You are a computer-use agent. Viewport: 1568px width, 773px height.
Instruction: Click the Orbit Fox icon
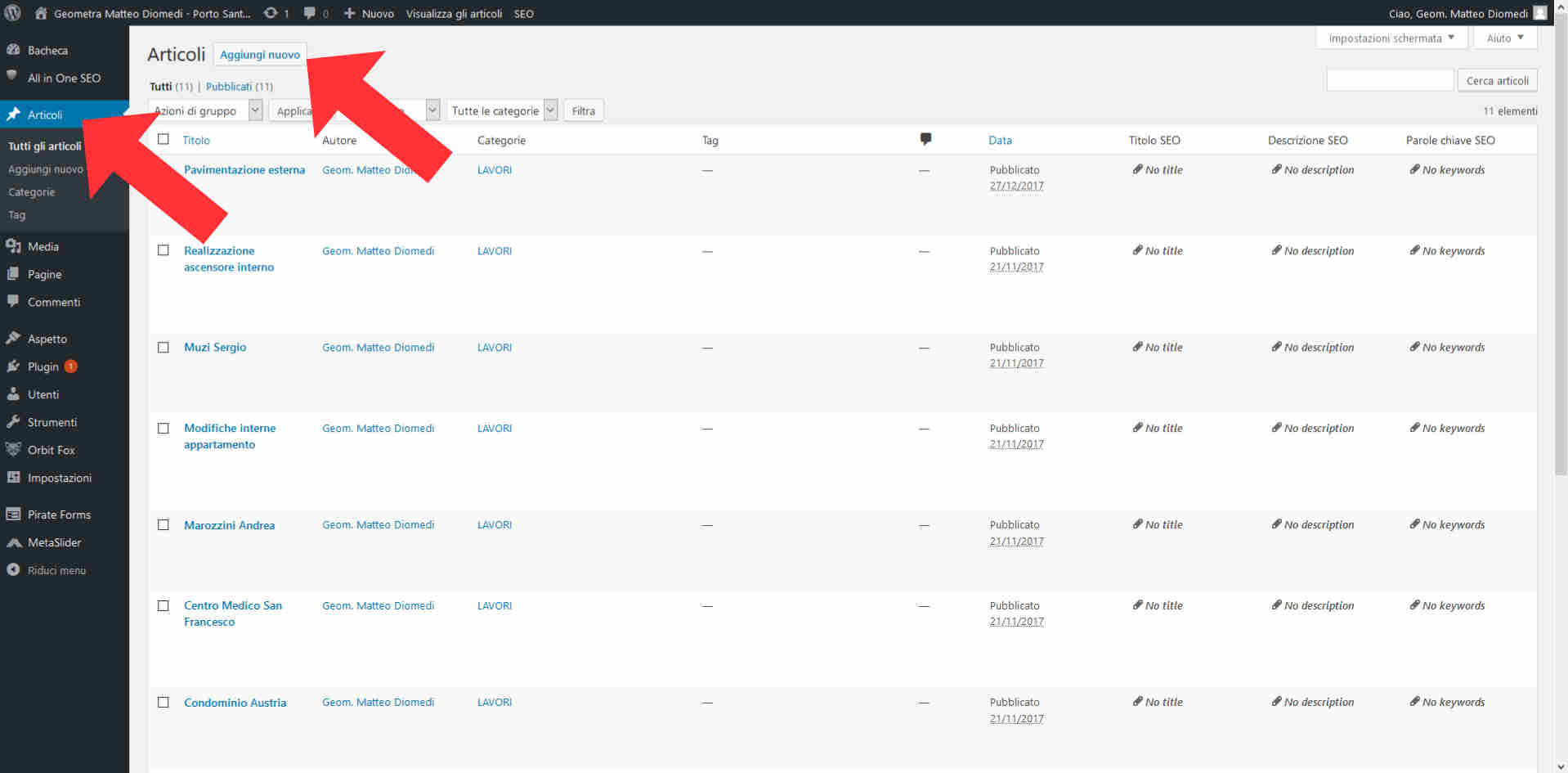pos(13,449)
